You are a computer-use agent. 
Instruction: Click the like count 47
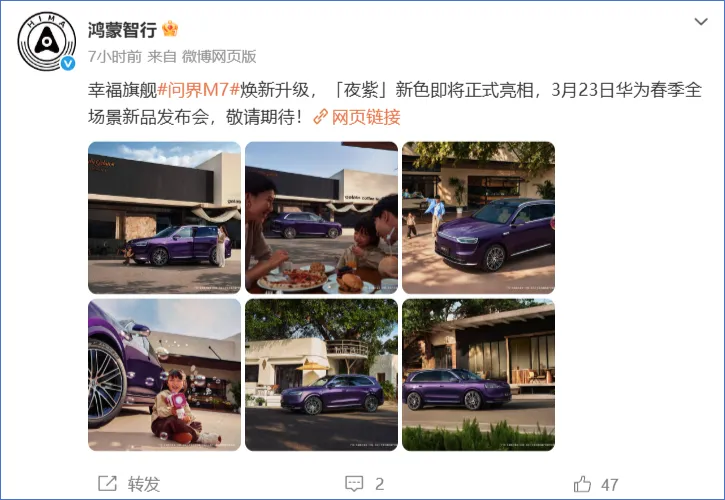coord(609,485)
